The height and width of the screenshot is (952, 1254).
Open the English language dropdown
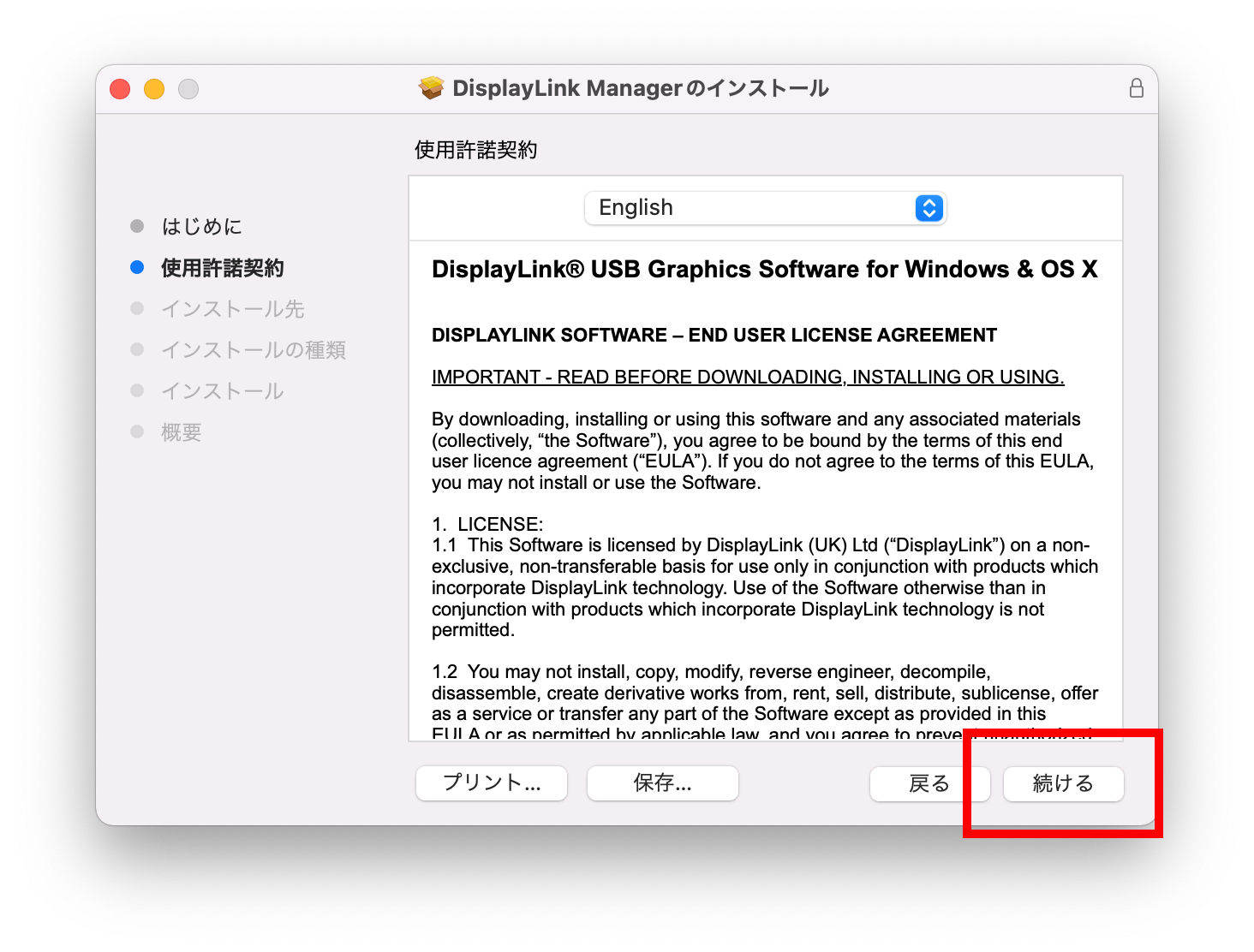point(765,208)
